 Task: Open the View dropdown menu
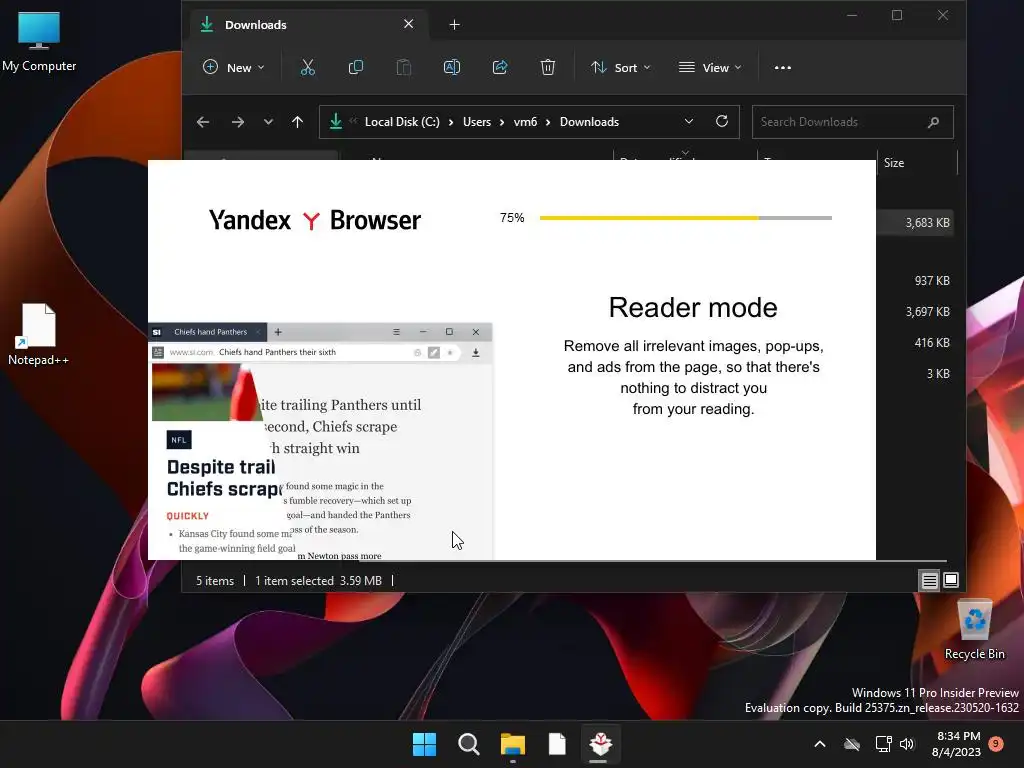pos(710,67)
